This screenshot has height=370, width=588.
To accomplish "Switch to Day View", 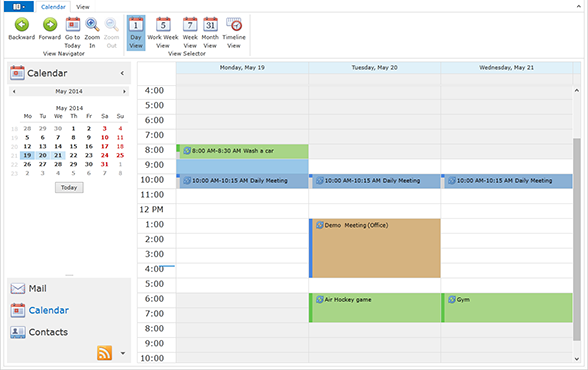I will [x=136, y=33].
